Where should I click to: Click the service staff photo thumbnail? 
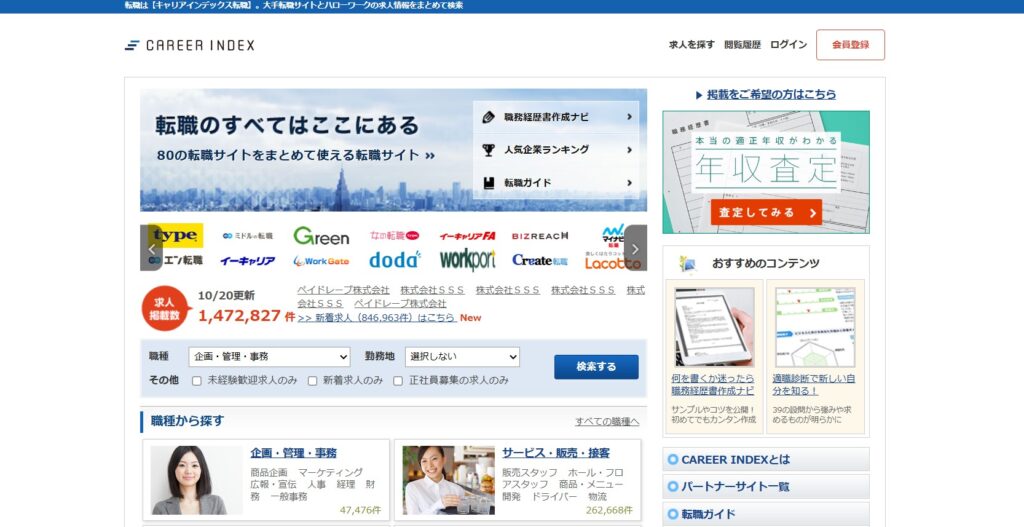point(449,480)
